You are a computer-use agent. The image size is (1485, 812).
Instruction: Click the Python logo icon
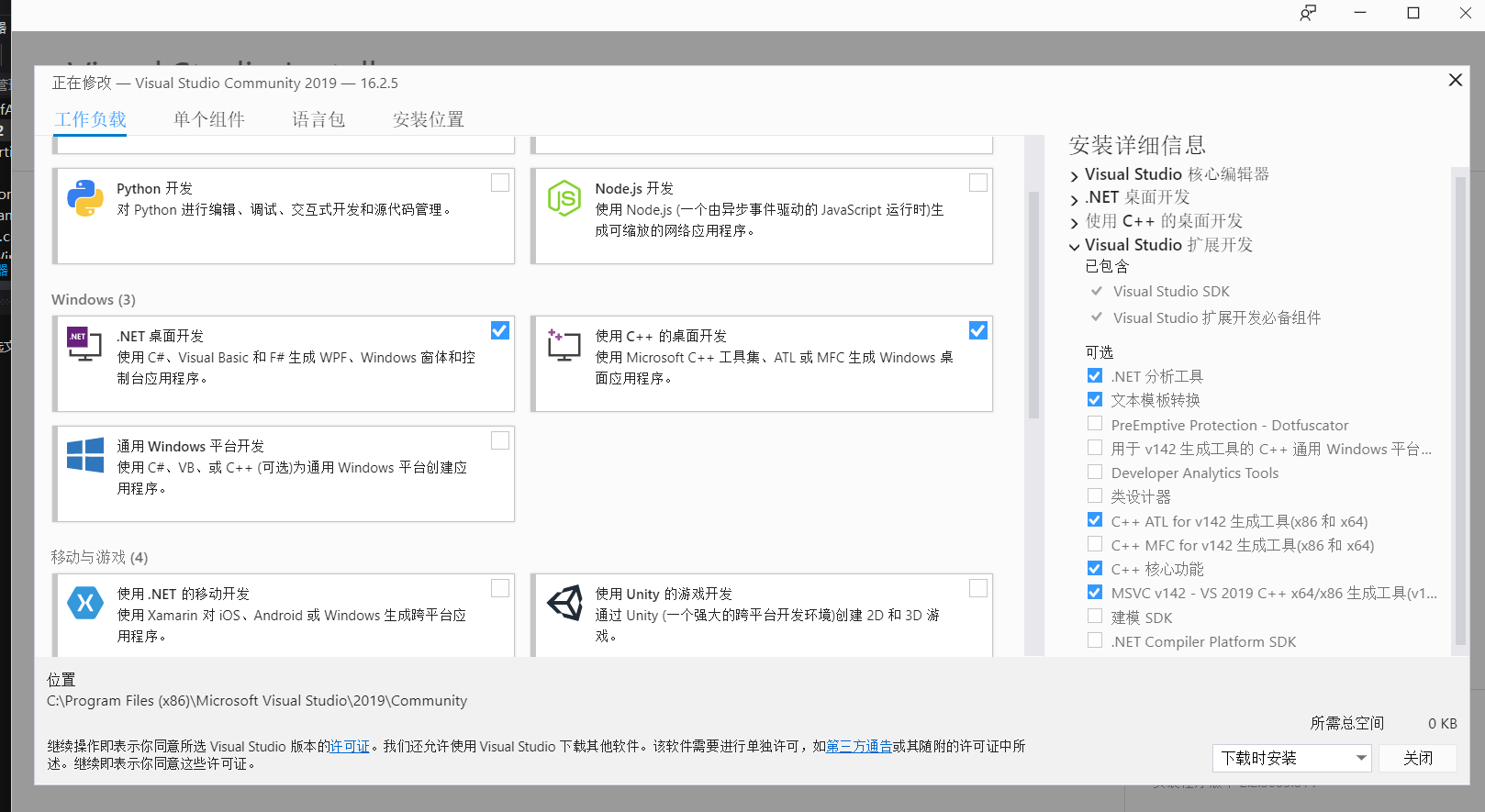(85, 198)
